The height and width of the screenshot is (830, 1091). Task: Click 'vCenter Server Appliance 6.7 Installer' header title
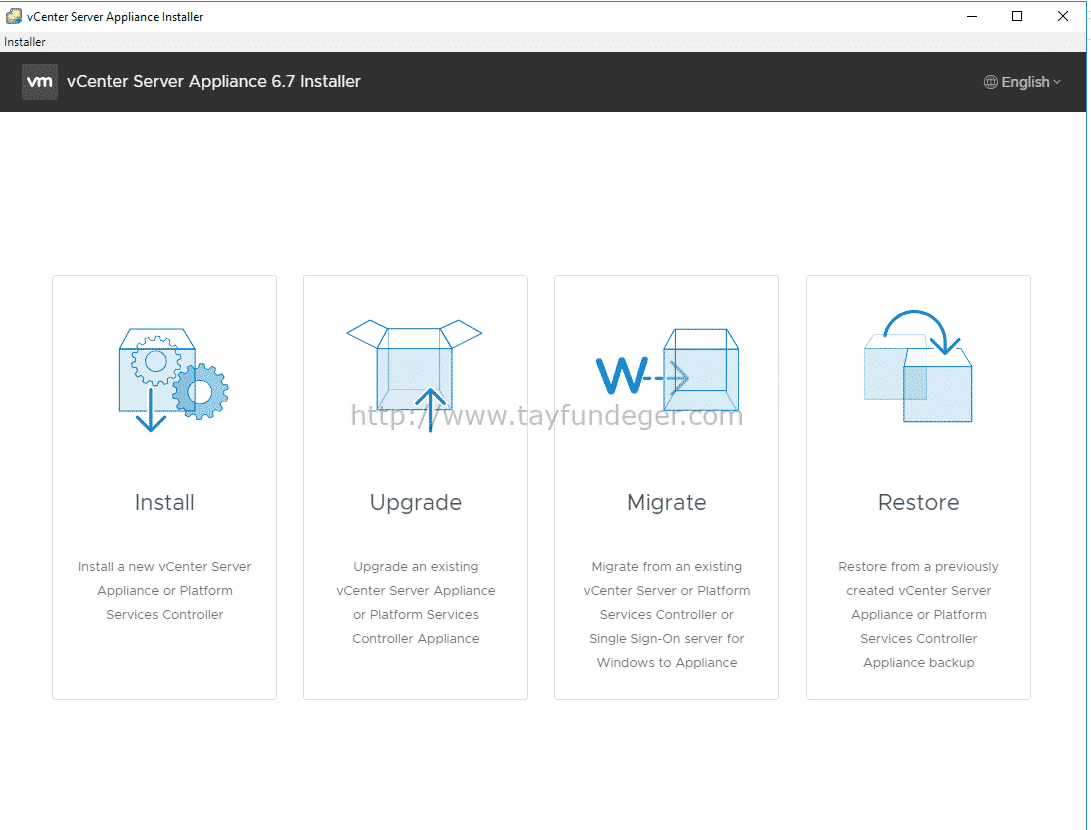point(214,81)
